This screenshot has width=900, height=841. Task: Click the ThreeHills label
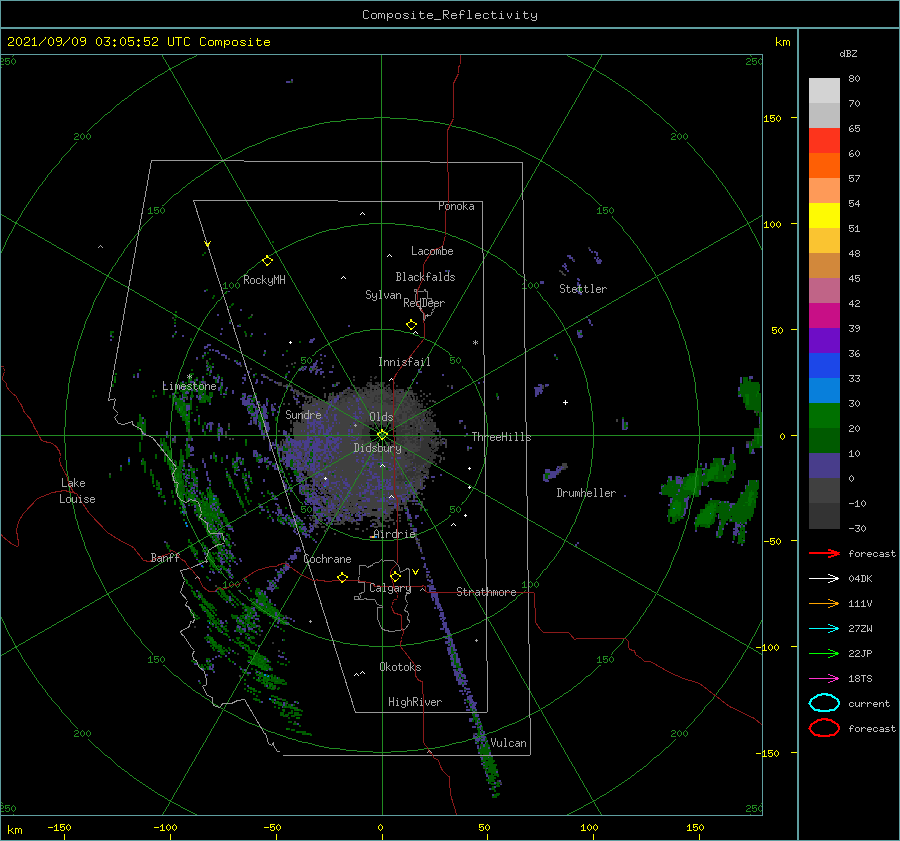tap(502, 437)
